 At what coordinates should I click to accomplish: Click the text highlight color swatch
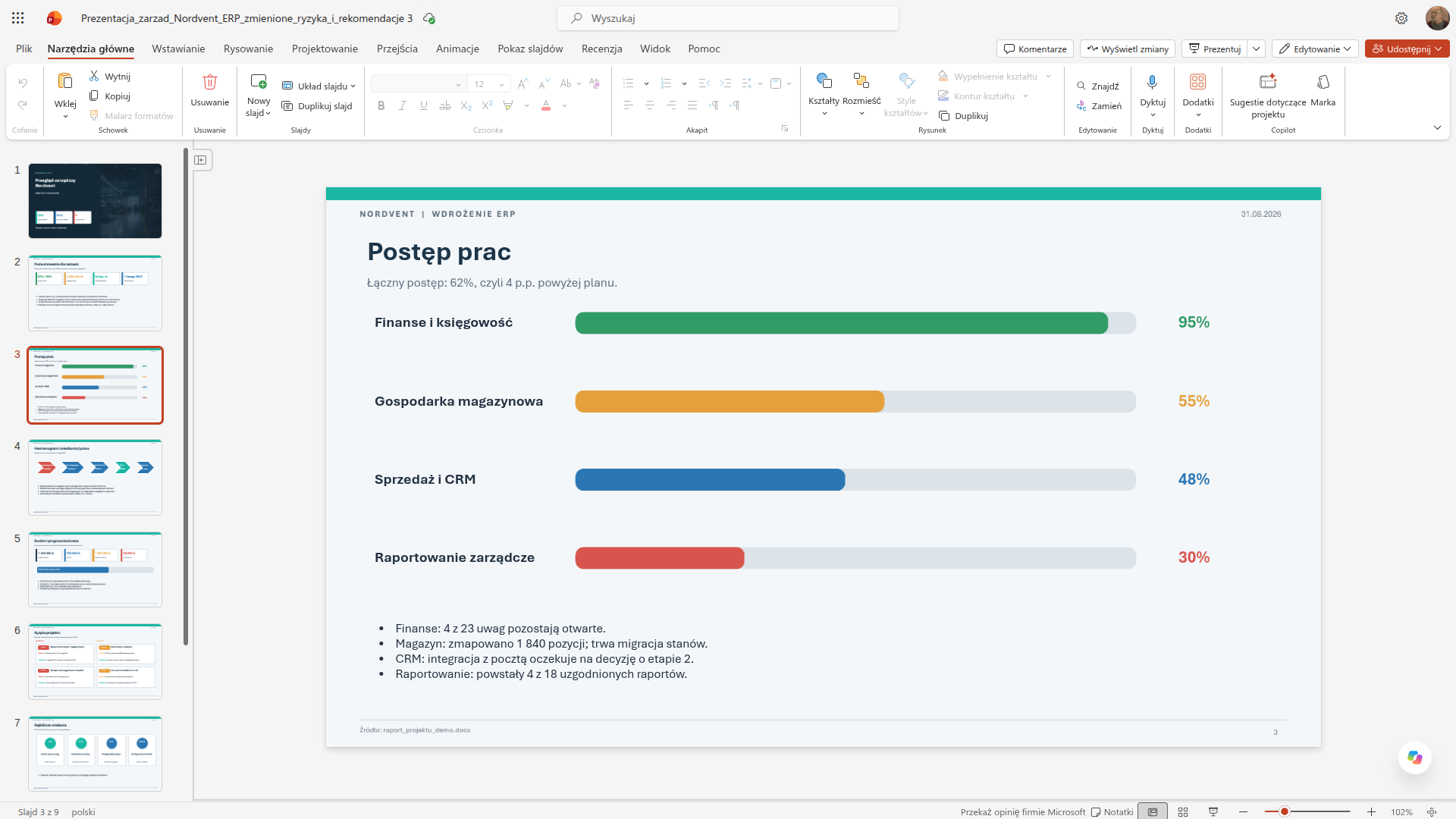tap(508, 105)
